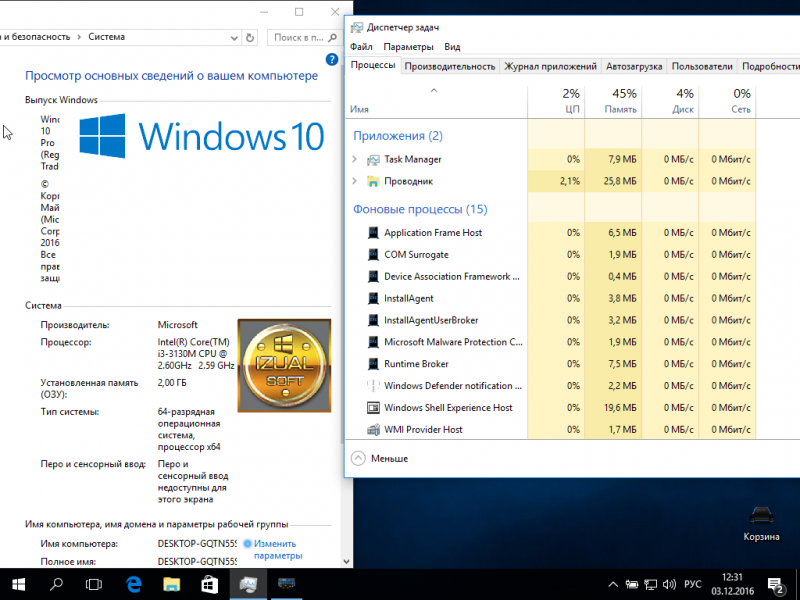Click the volume speaker tray icon

(x=669, y=585)
